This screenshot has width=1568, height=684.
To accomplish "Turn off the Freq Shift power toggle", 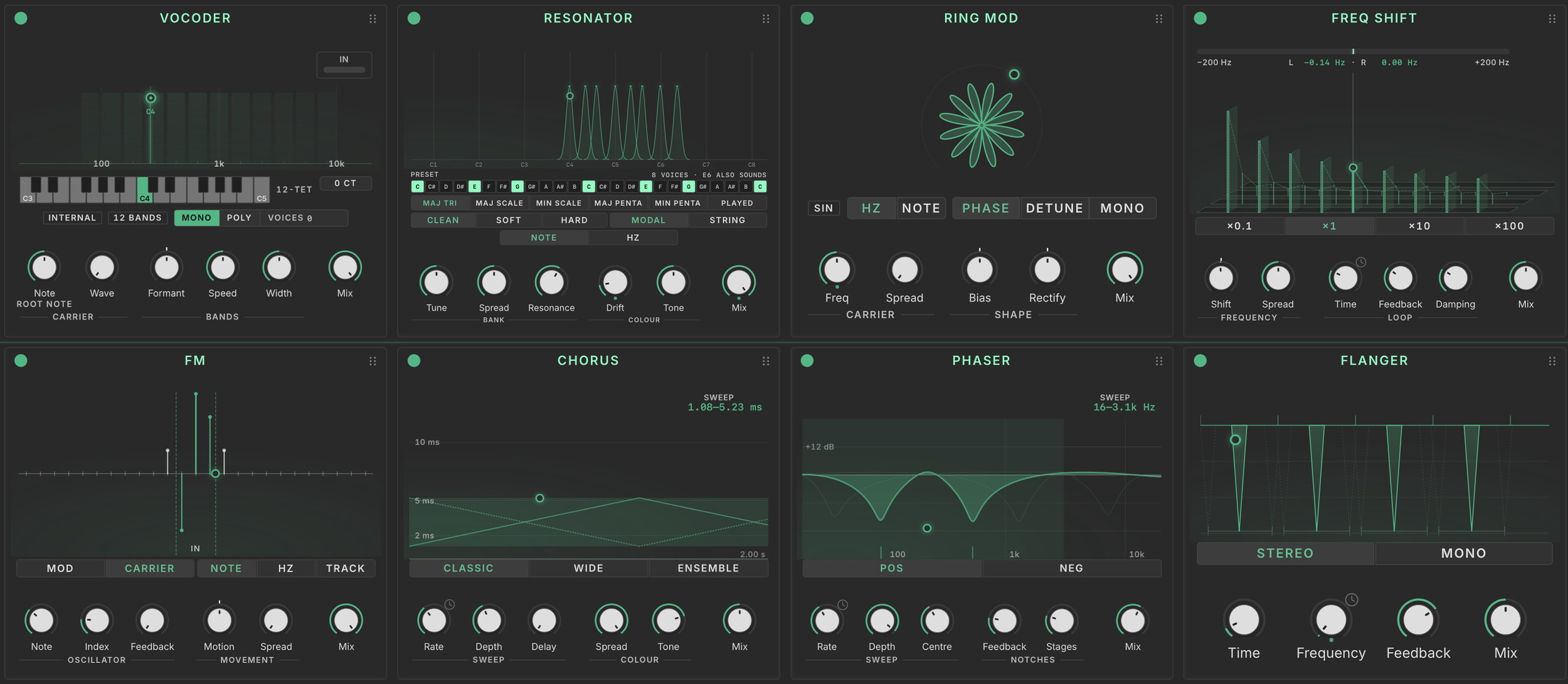I will 1200,18.
